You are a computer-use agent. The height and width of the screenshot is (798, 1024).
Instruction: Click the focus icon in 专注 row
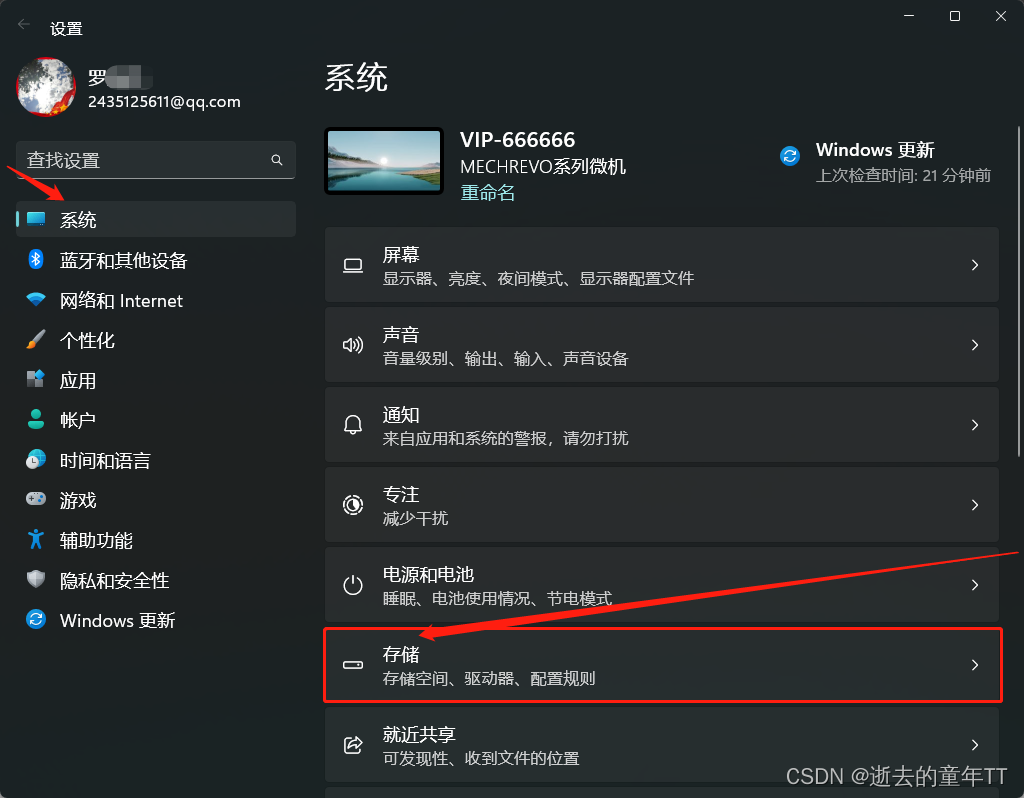(353, 505)
